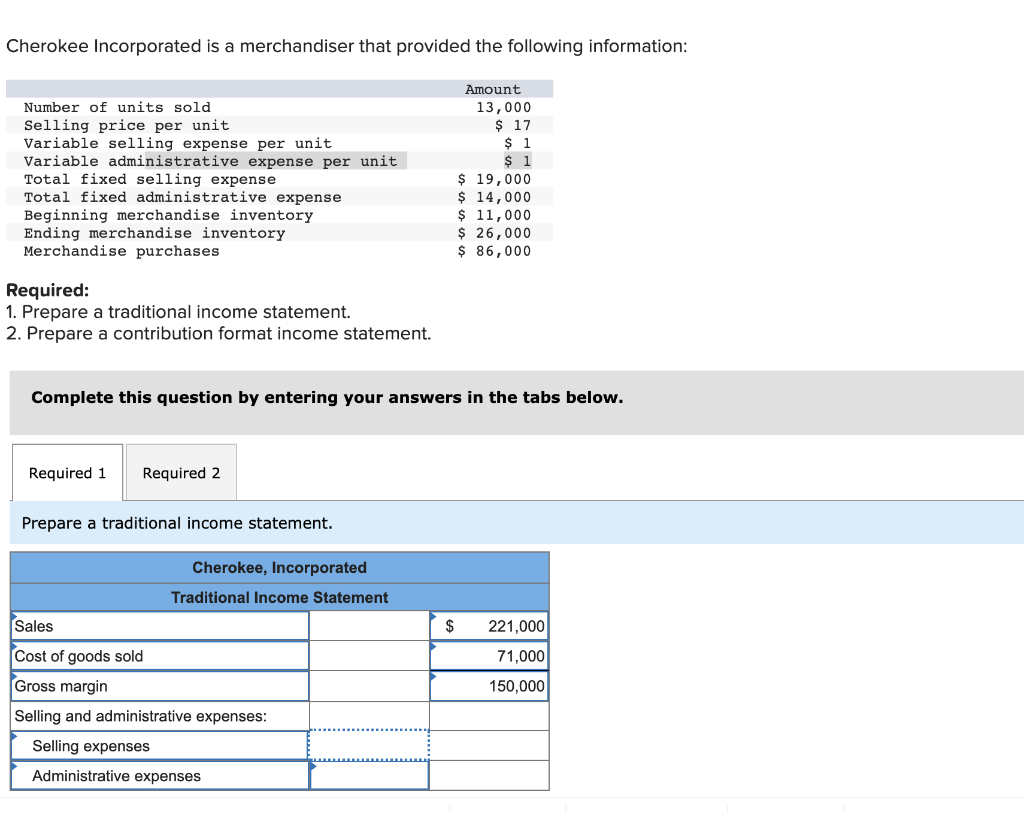
Task: Open the Cost of goods sold dropdown cell
Action: [x=160, y=656]
